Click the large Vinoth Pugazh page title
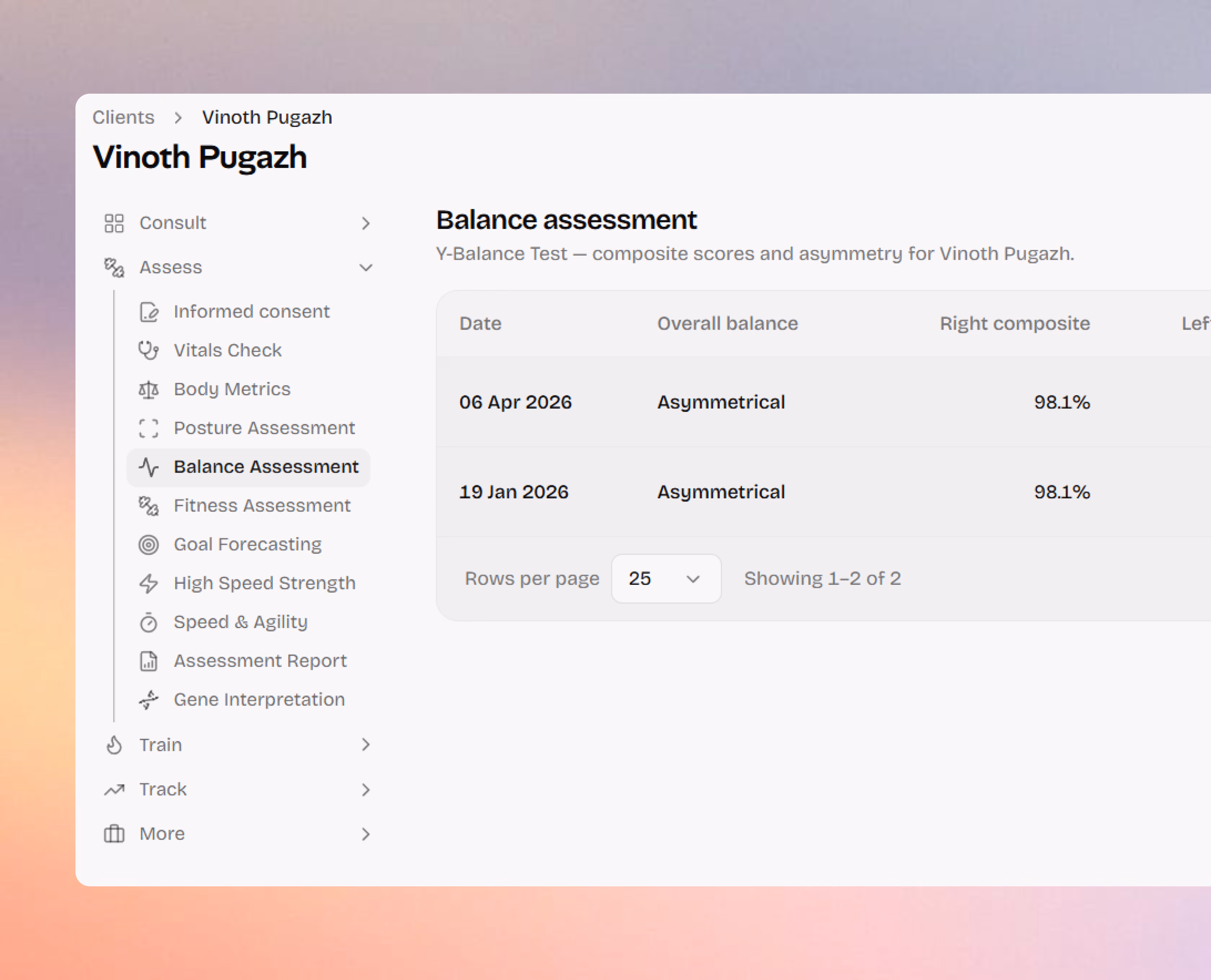1211x980 pixels. click(x=200, y=157)
